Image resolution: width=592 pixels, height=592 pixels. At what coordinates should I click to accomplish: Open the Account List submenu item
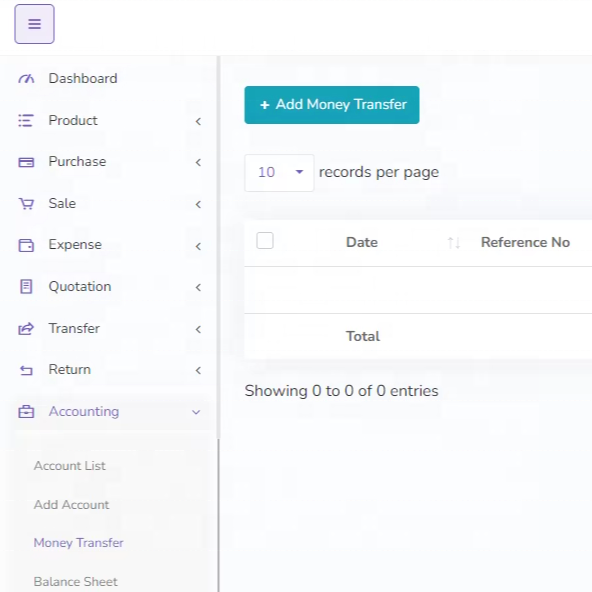(69, 466)
